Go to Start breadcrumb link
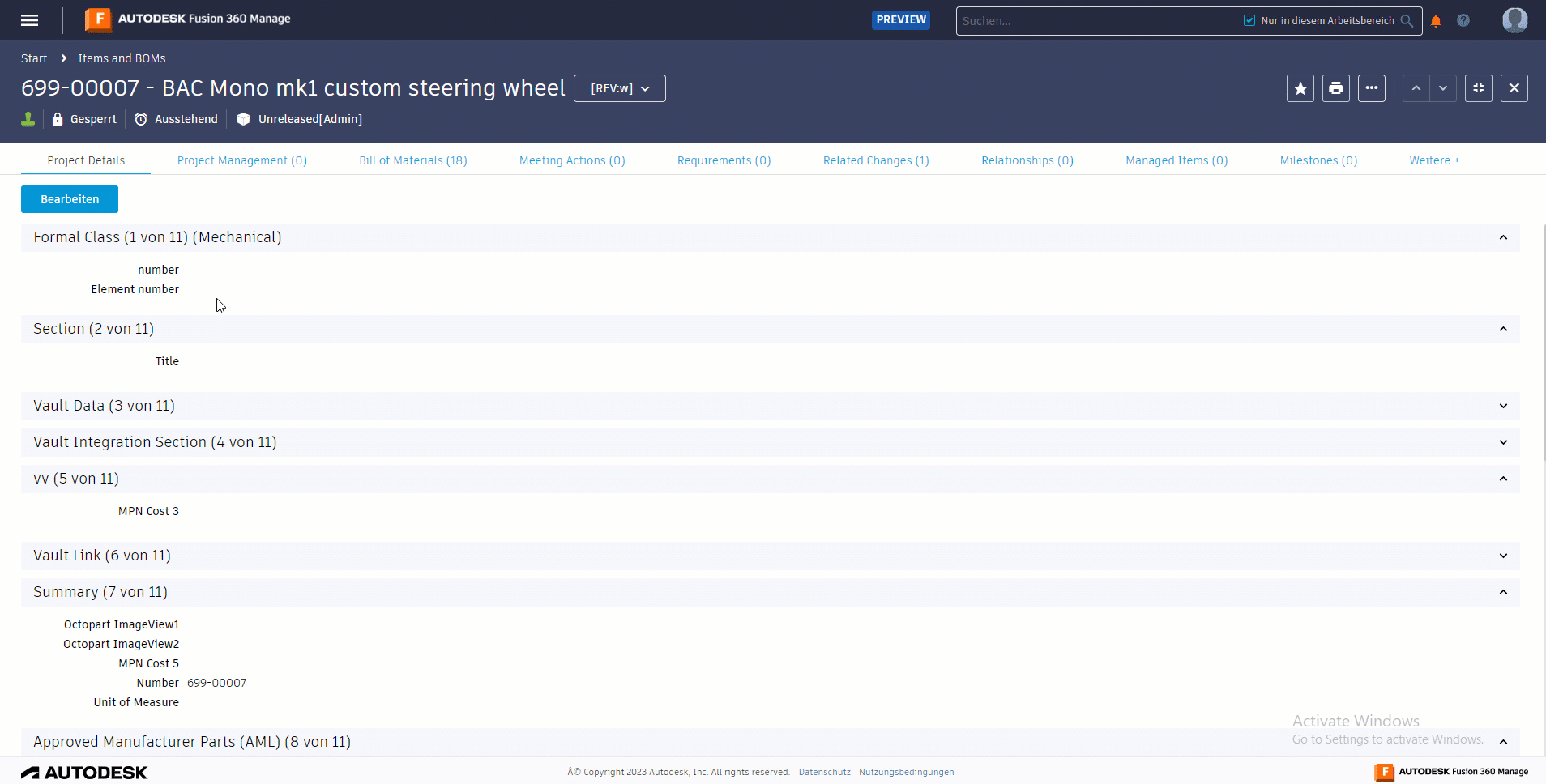Image resolution: width=1546 pixels, height=784 pixels. click(x=34, y=58)
